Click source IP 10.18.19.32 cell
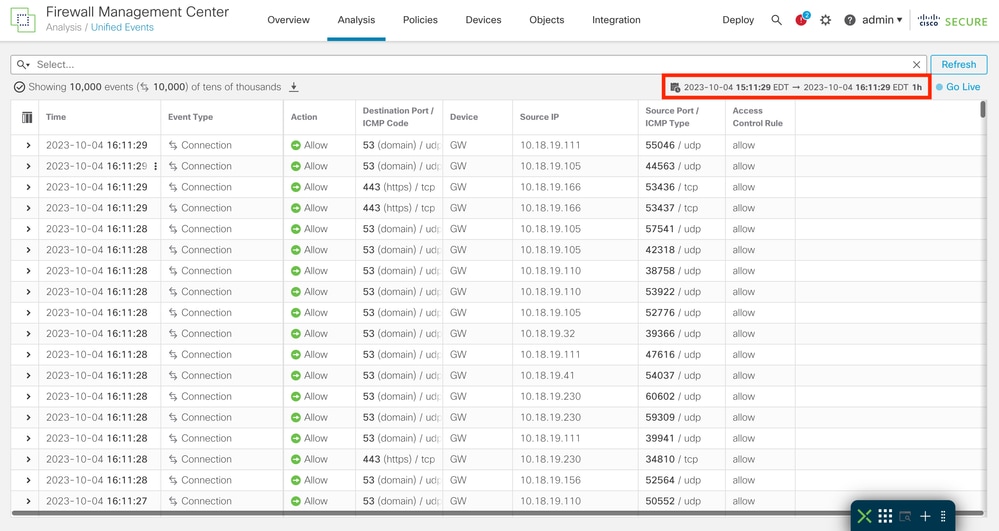 click(x=547, y=333)
